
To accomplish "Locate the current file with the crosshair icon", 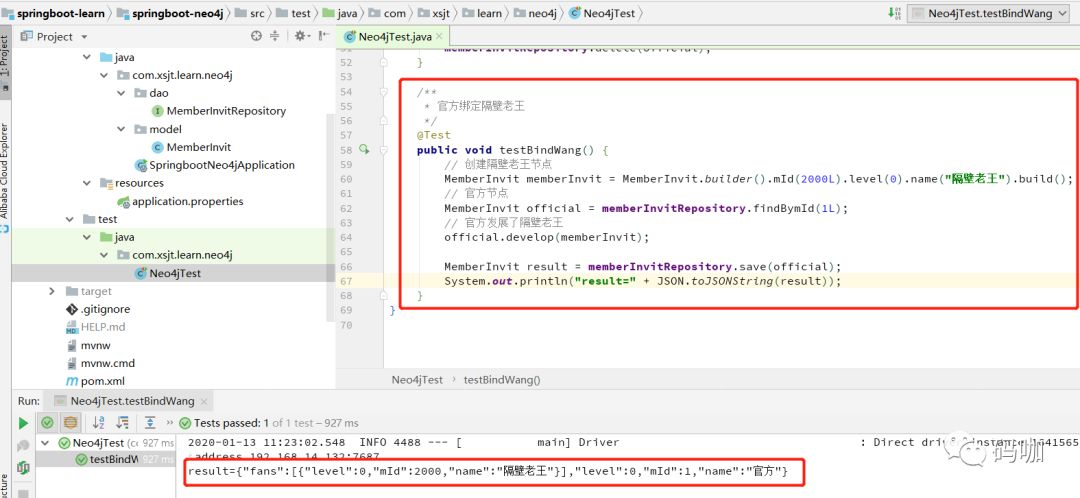I will pyautogui.click(x=256, y=37).
